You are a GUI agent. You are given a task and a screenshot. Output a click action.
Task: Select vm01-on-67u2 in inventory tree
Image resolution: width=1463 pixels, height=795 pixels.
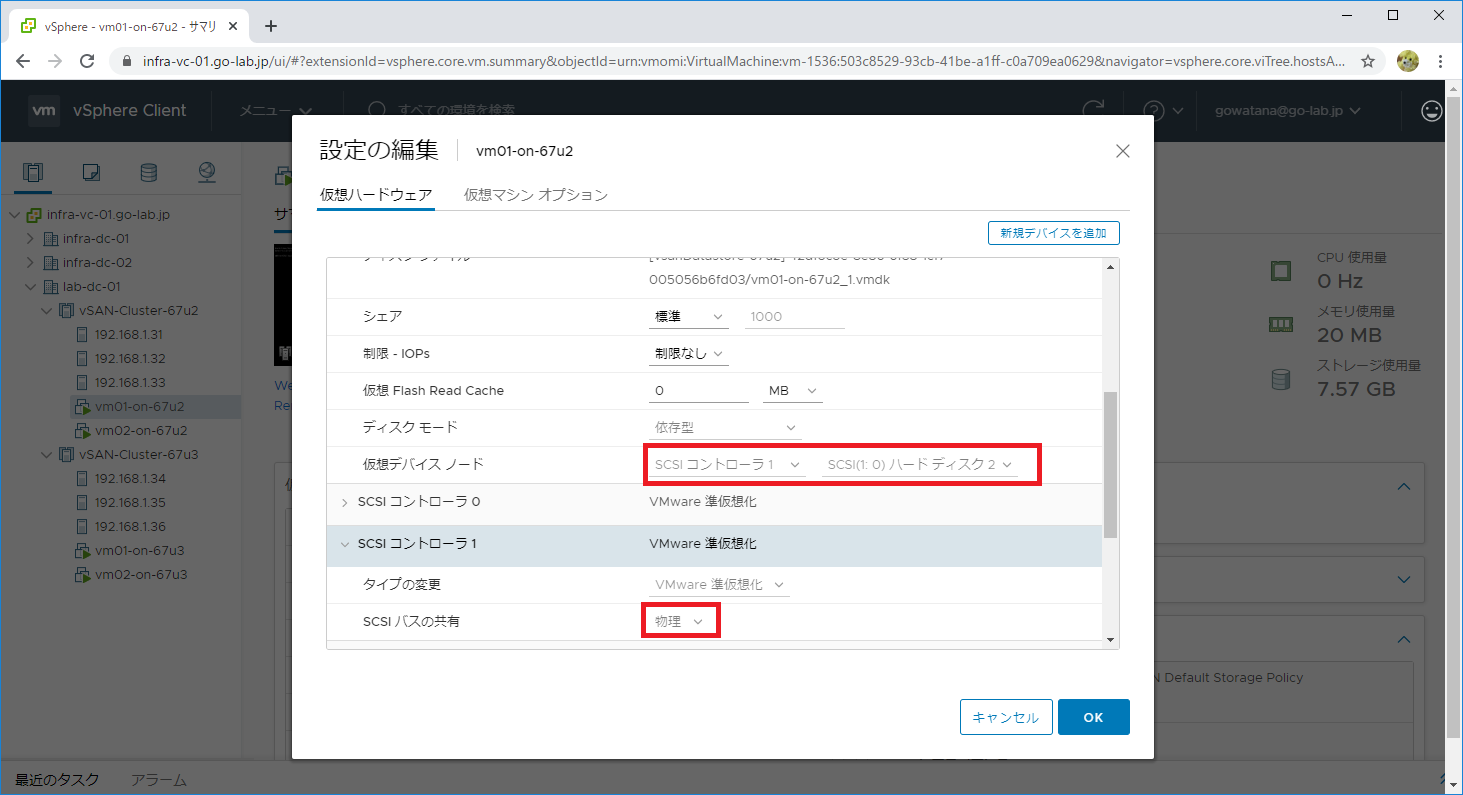140,406
